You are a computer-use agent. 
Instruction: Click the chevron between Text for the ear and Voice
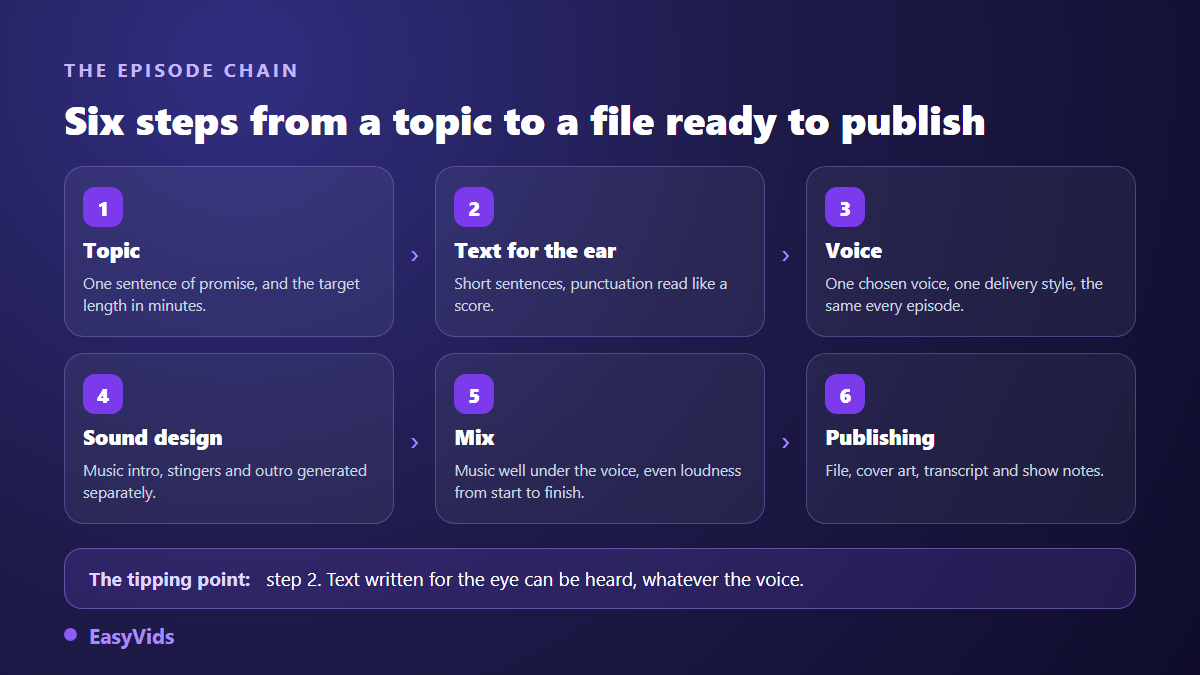785,256
